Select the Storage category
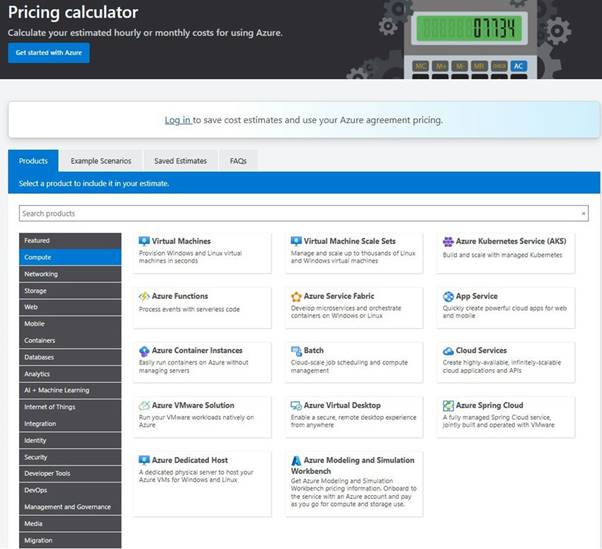The width and height of the screenshot is (602, 549). (70, 291)
